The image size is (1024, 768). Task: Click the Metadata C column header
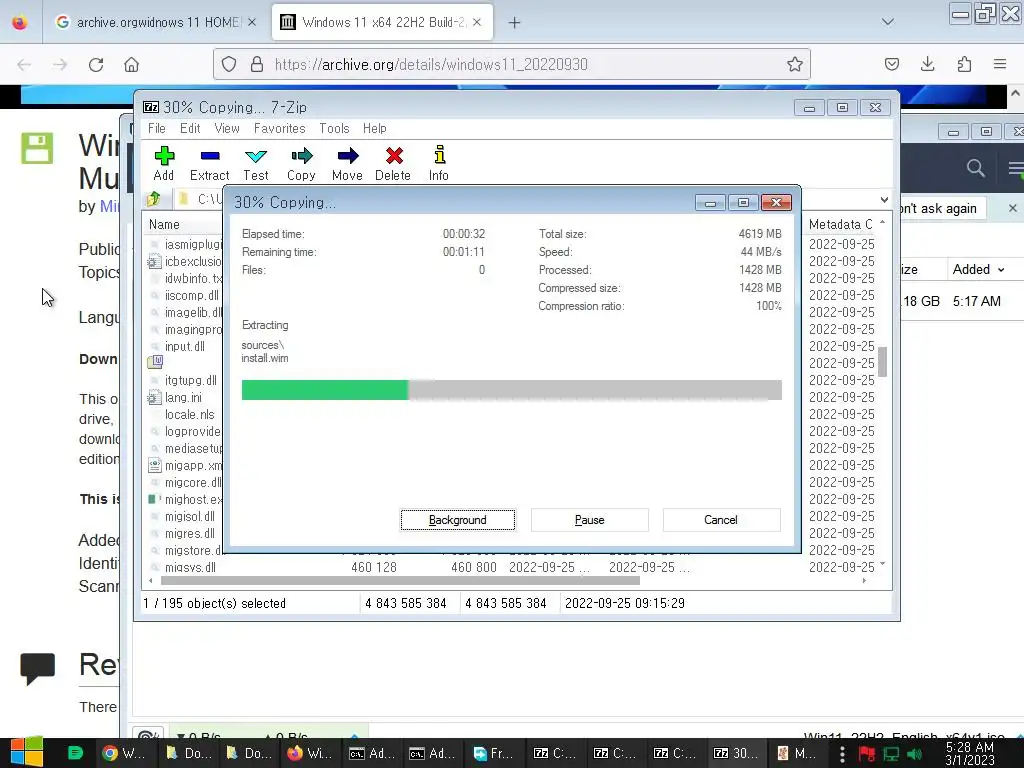(x=840, y=224)
